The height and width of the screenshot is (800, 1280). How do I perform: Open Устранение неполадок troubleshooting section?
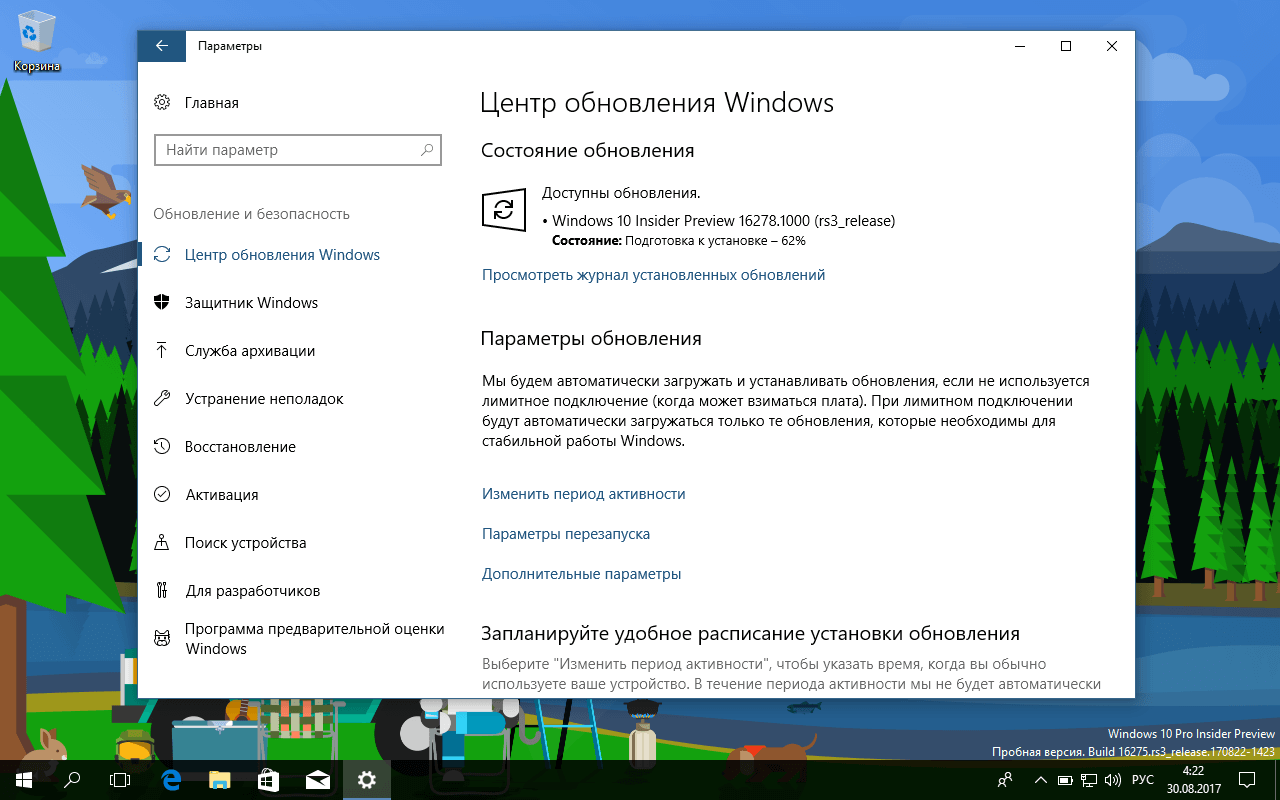264,398
